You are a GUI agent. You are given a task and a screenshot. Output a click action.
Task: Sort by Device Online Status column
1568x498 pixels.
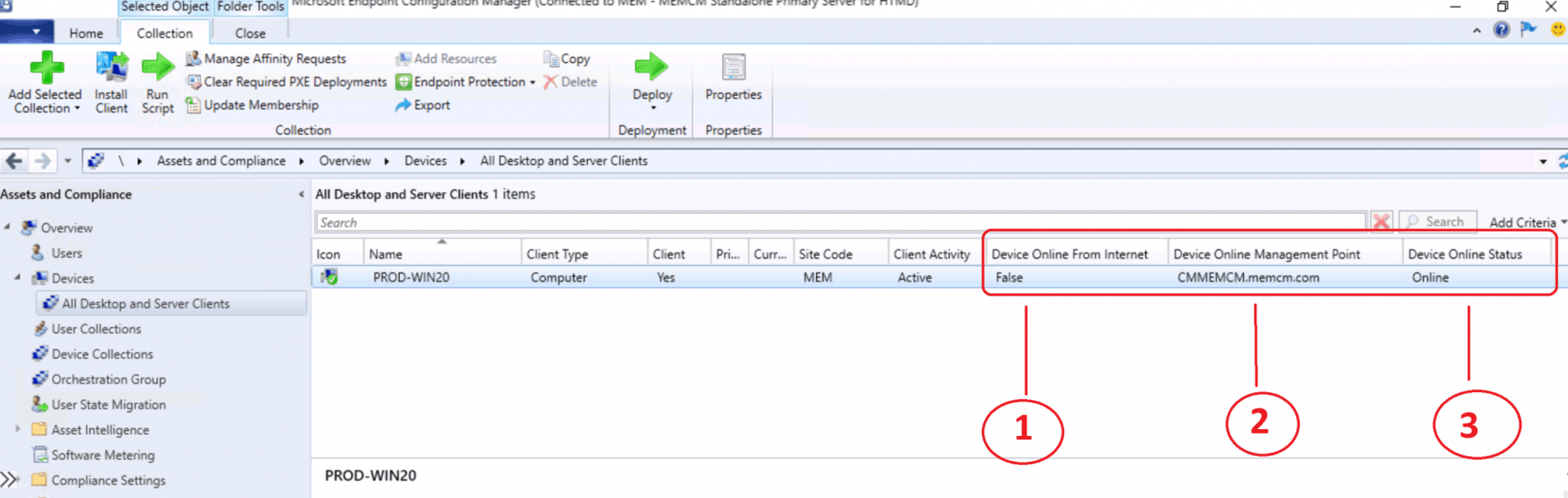coord(1477,254)
